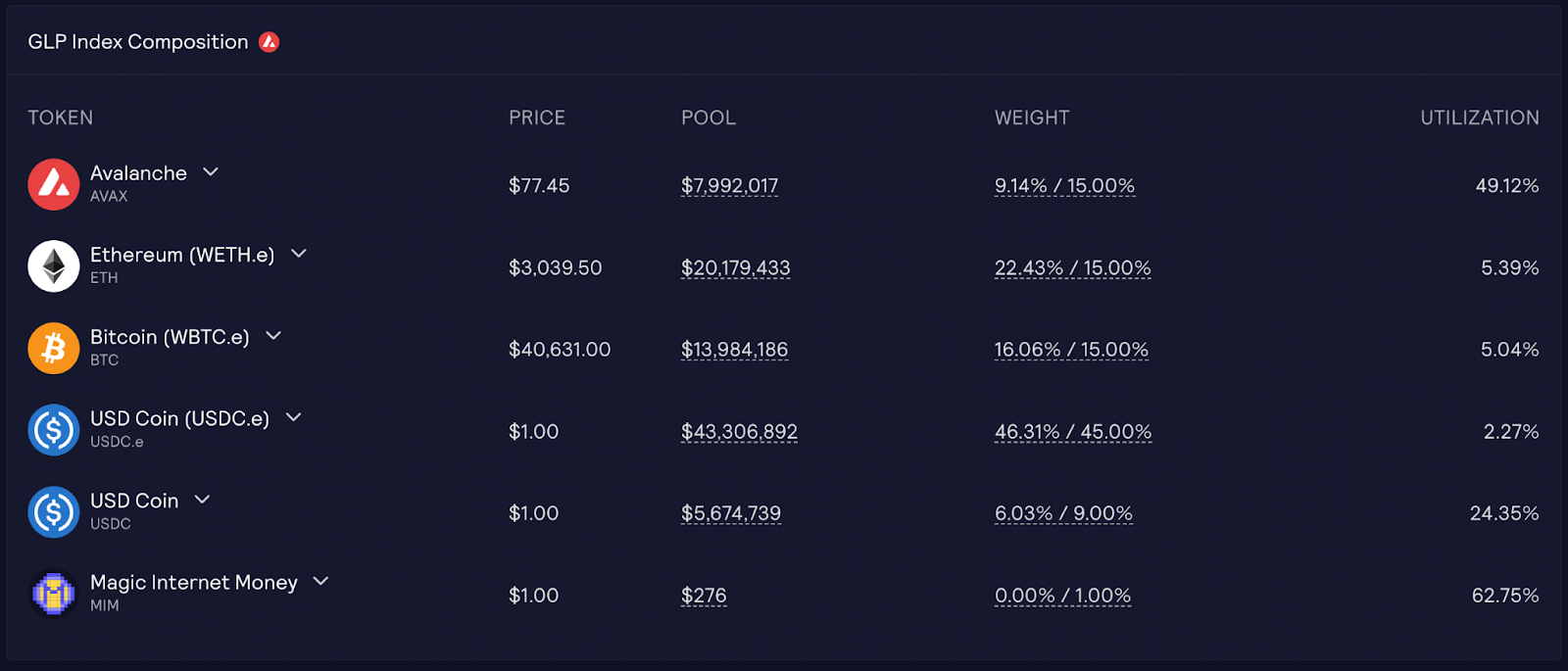
Task: Click the Magic Internet Money pixel logo
Action: (x=54, y=594)
